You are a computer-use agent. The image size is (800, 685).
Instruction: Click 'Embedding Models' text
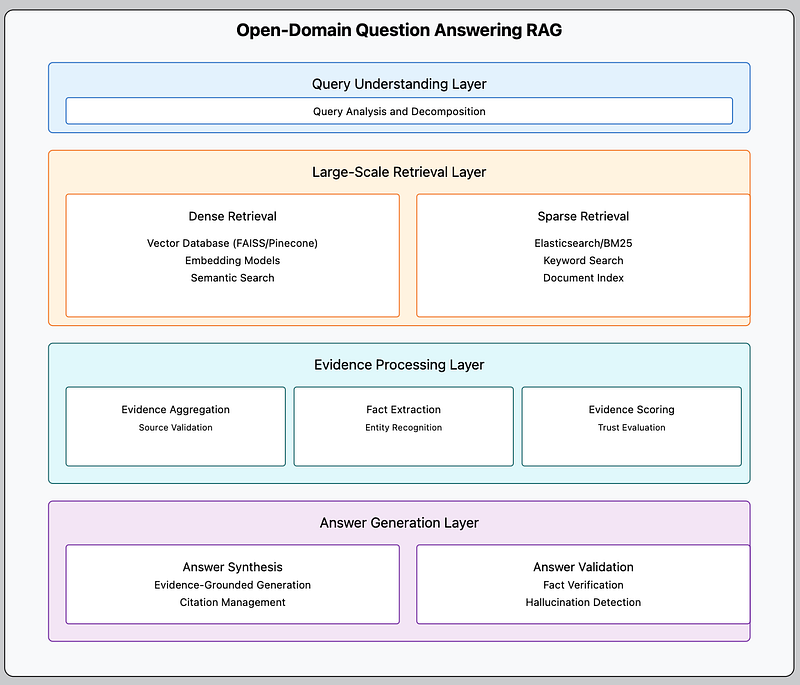click(x=233, y=261)
